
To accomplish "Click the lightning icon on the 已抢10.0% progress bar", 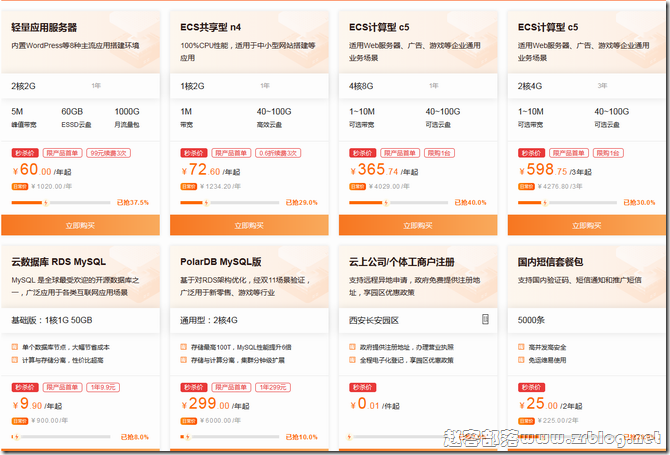I will 188,437.
